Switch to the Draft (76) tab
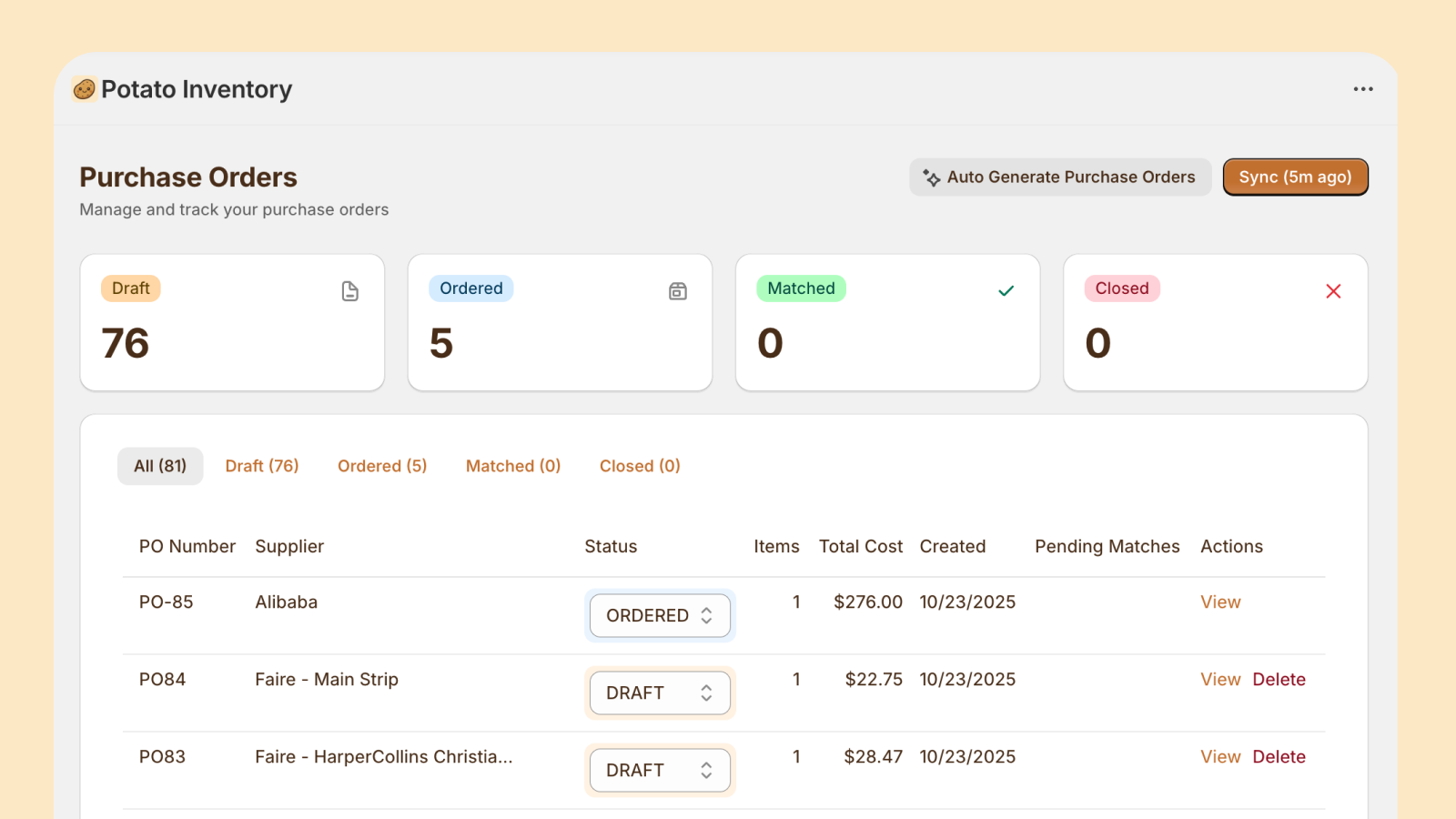 pos(262,466)
